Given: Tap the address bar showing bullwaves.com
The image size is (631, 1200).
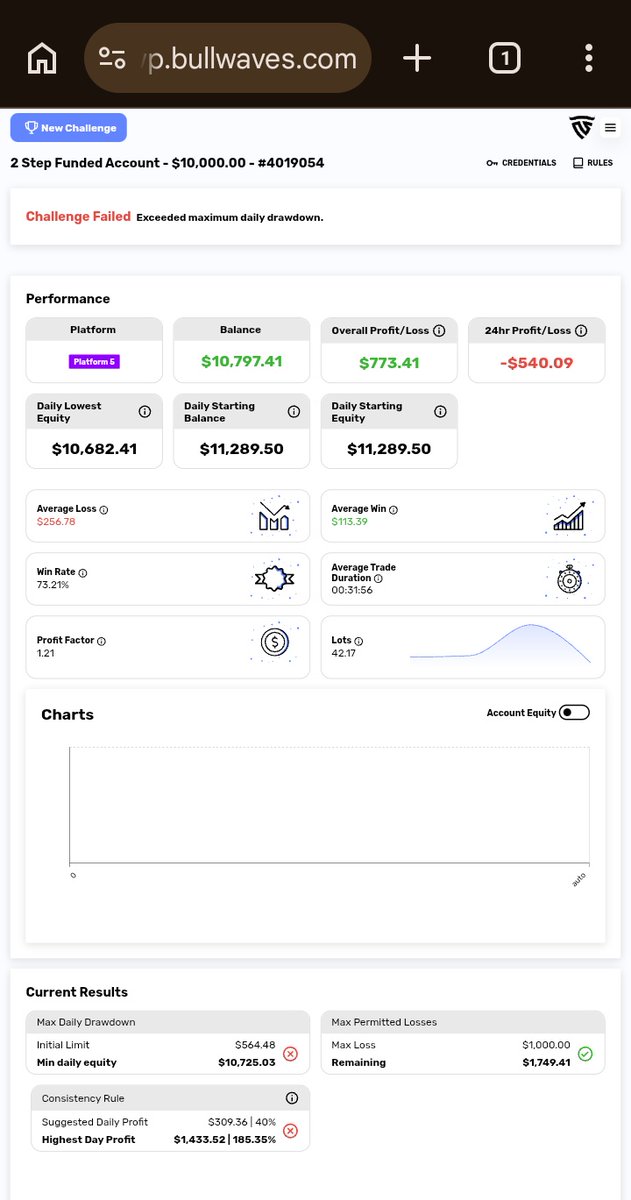Looking at the screenshot, I should point(228,58).
